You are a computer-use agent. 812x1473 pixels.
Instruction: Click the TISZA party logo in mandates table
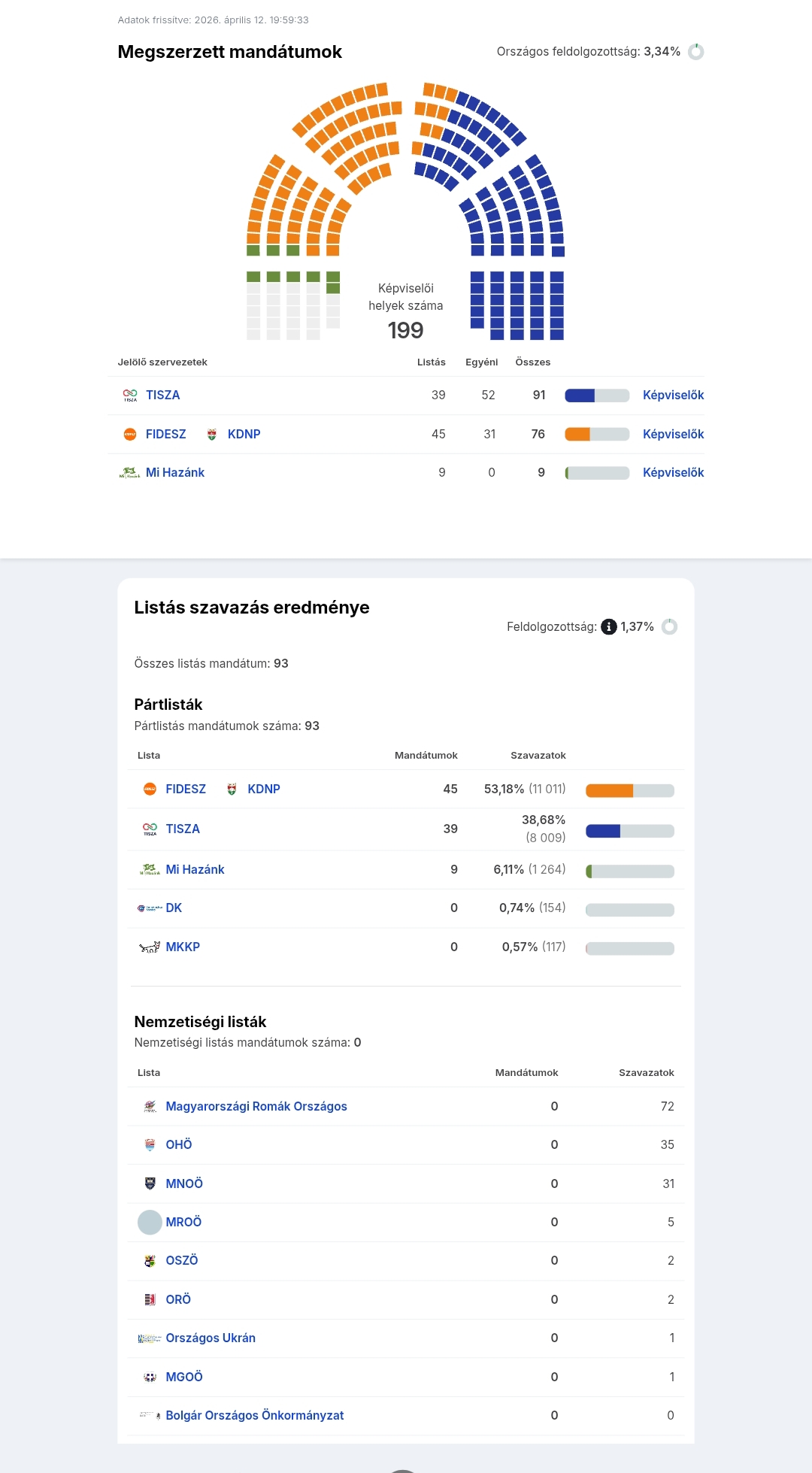tap(130, 395)
